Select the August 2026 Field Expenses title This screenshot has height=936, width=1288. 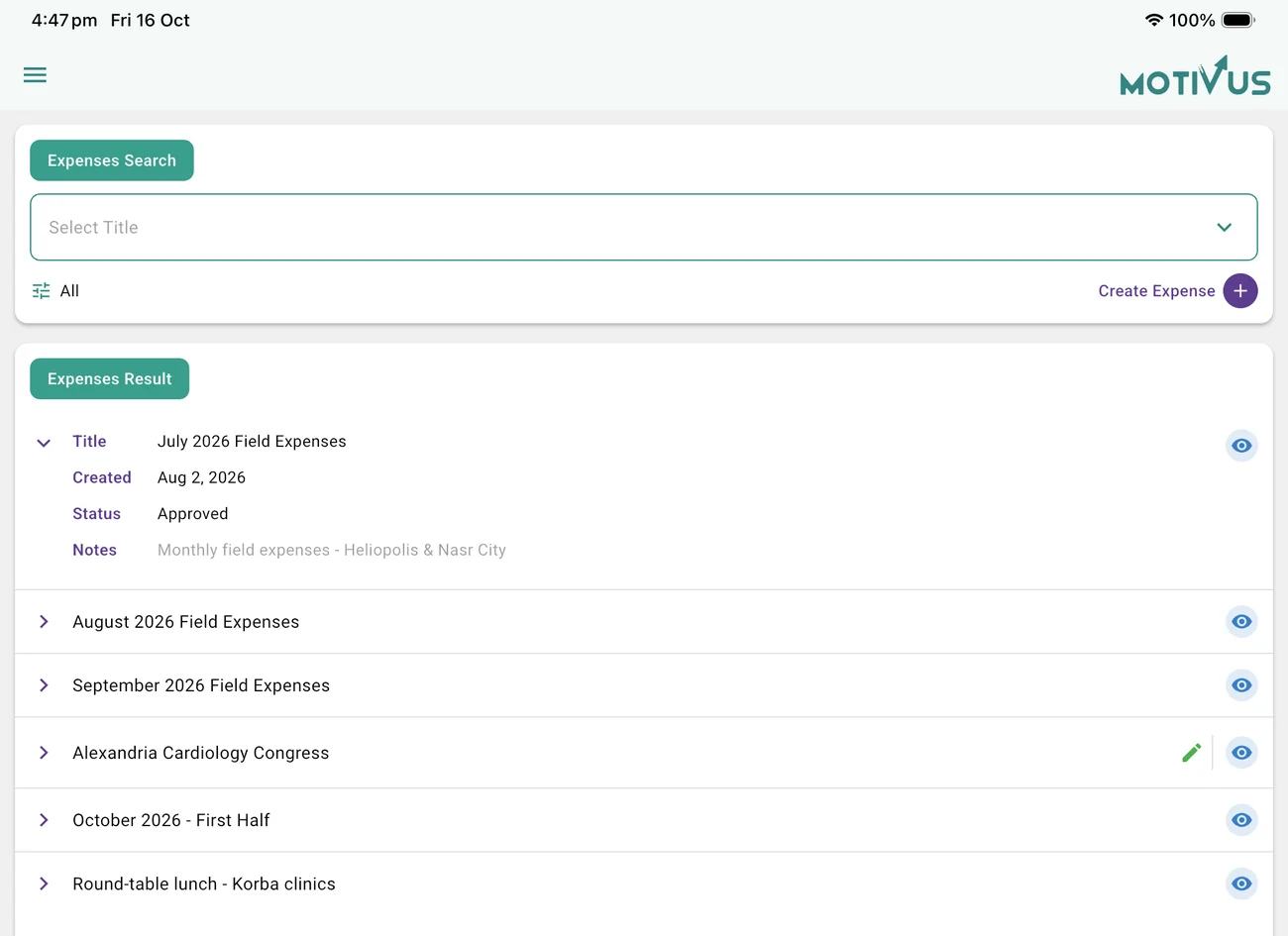[x=185, y=622]
